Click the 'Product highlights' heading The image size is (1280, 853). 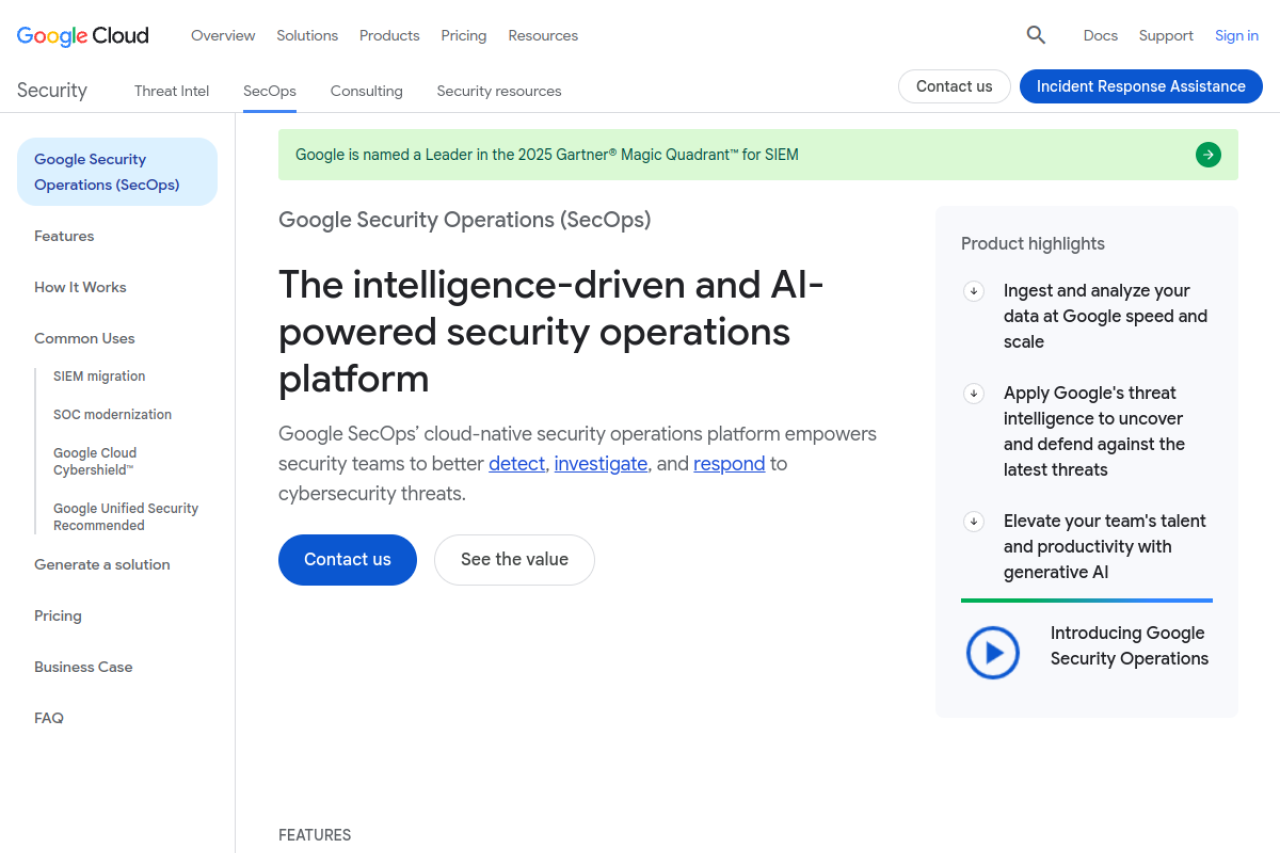pyautogui.click(x=1033, y=243)
